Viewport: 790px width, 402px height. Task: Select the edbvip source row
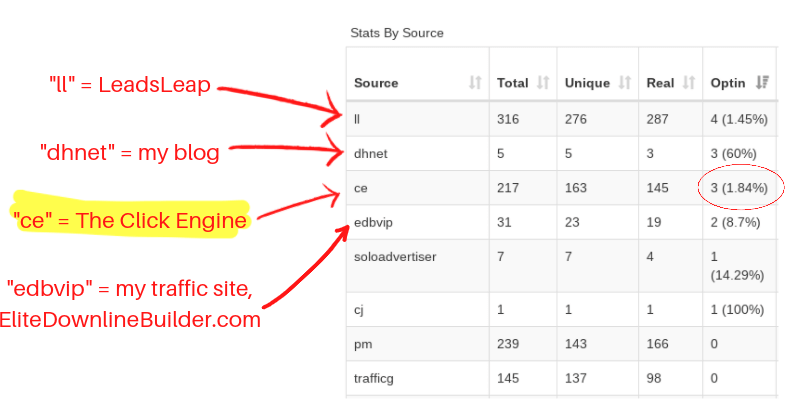point(562,222)
